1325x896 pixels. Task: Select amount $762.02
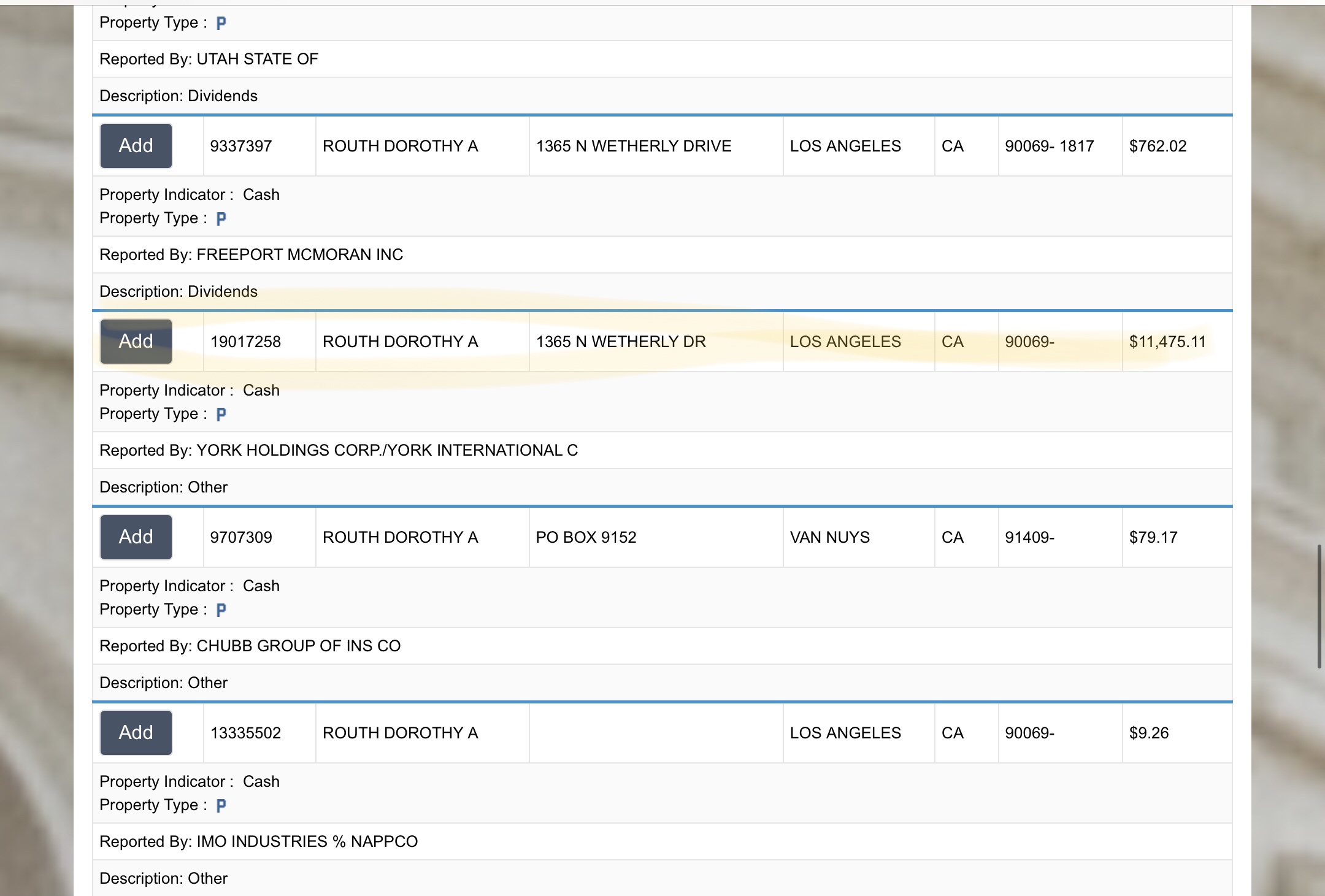point(1158,146)
